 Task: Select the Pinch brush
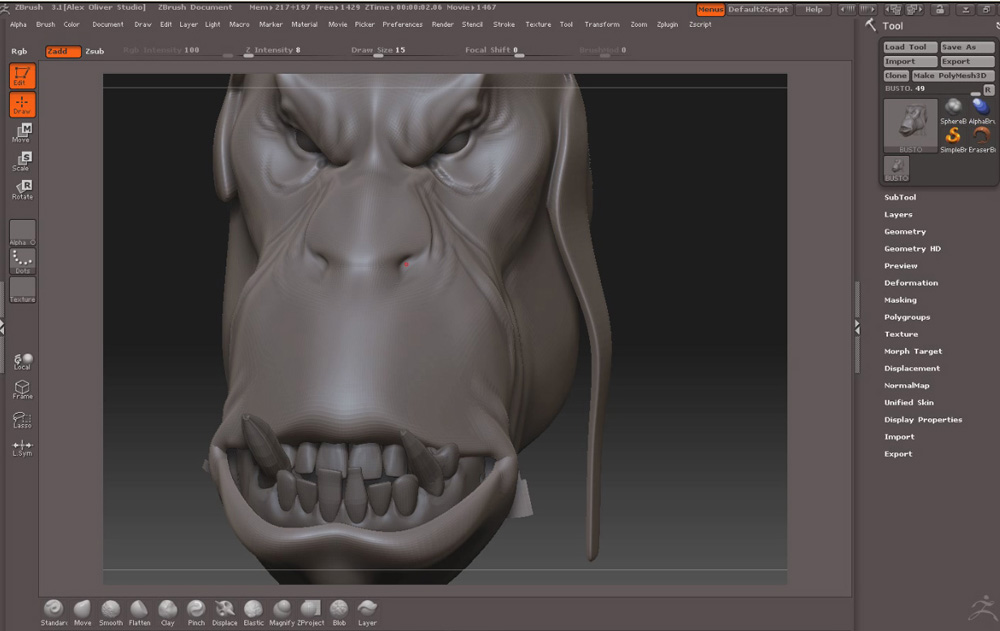click(x=196, y=609)
